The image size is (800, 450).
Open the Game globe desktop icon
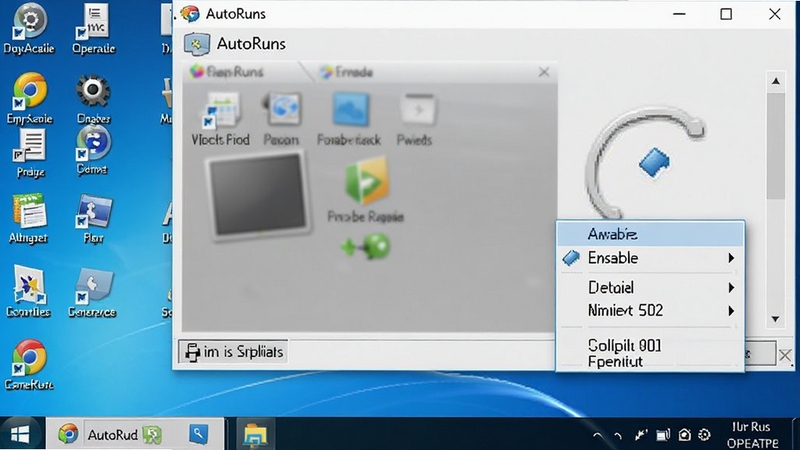click(x=93, y=150)
